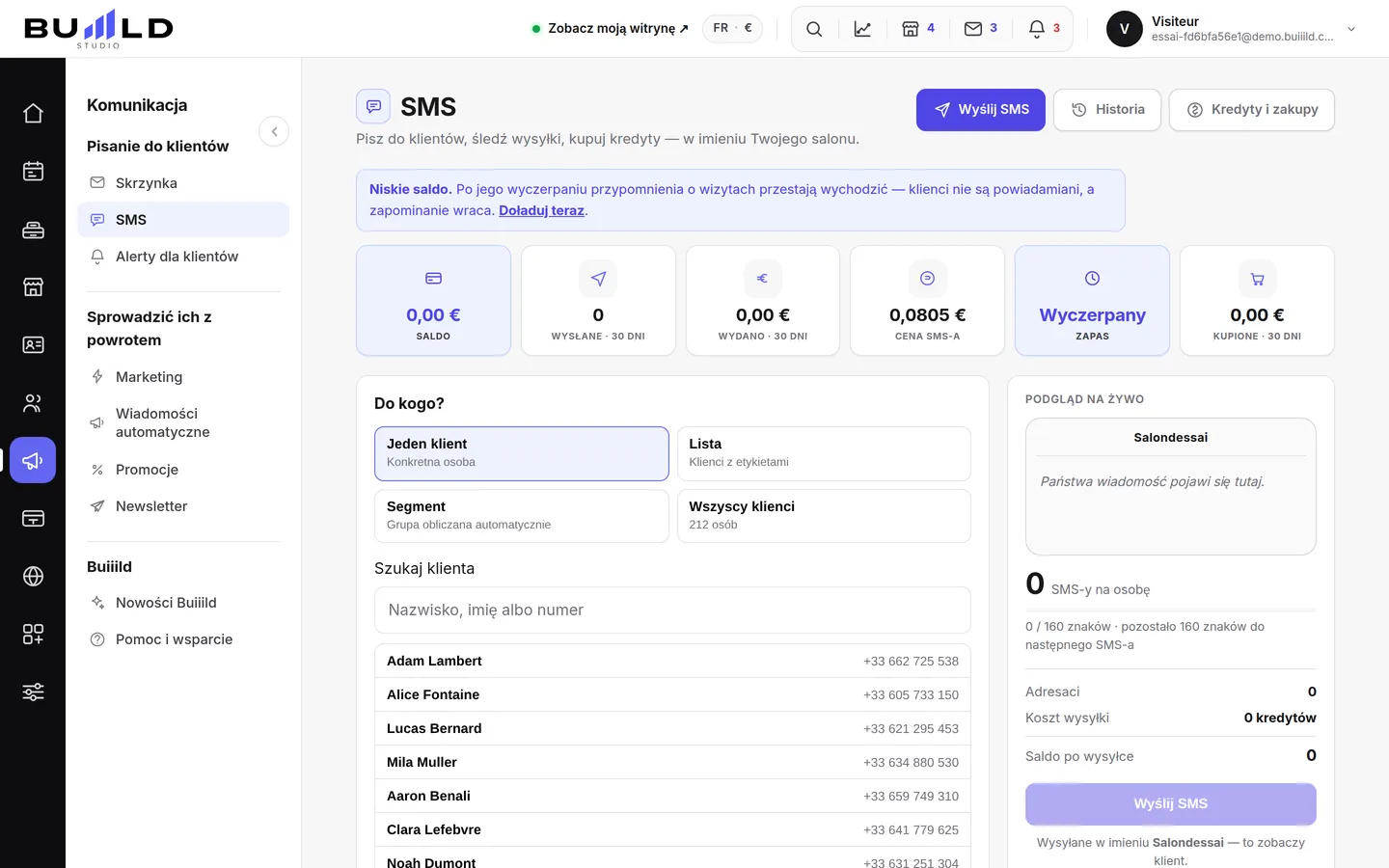1389x868 pixels.
Task: Select the Jeden klient recipient option
Action: (521, 453)
